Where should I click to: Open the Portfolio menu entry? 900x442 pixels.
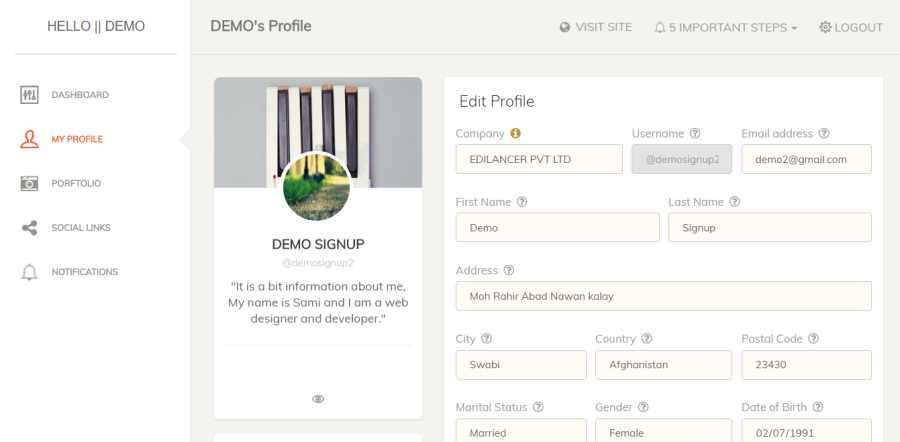pos(76,183)
